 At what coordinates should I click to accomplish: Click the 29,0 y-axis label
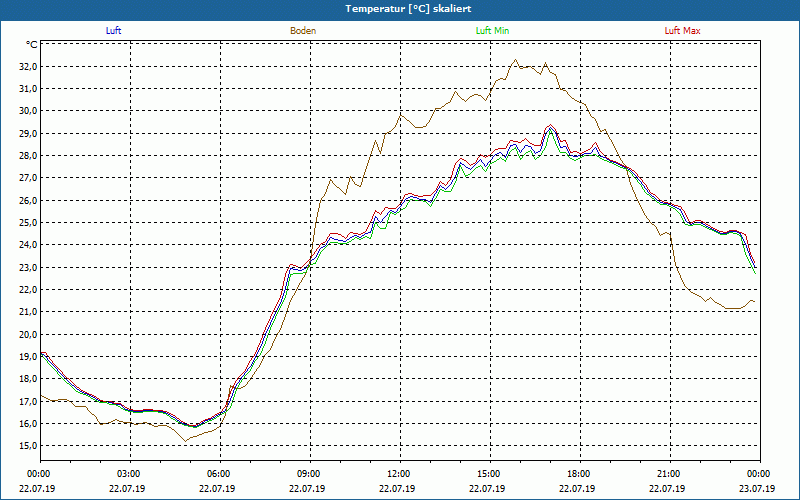(28, 134)
